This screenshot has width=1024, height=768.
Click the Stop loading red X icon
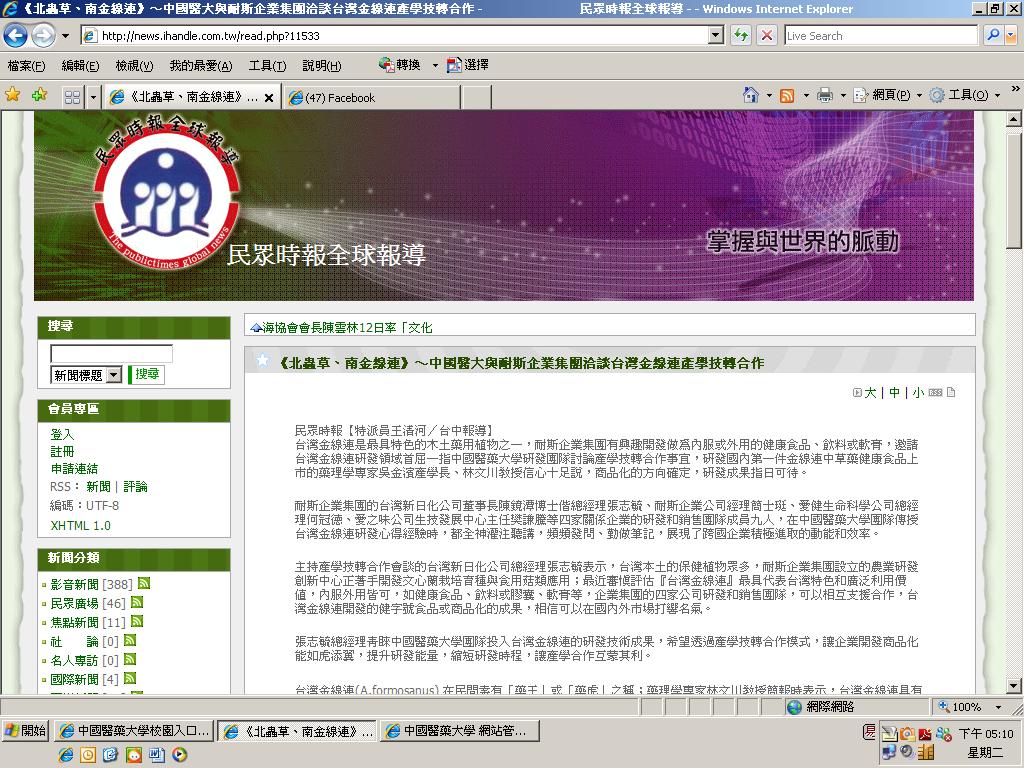tap(767, 35)
